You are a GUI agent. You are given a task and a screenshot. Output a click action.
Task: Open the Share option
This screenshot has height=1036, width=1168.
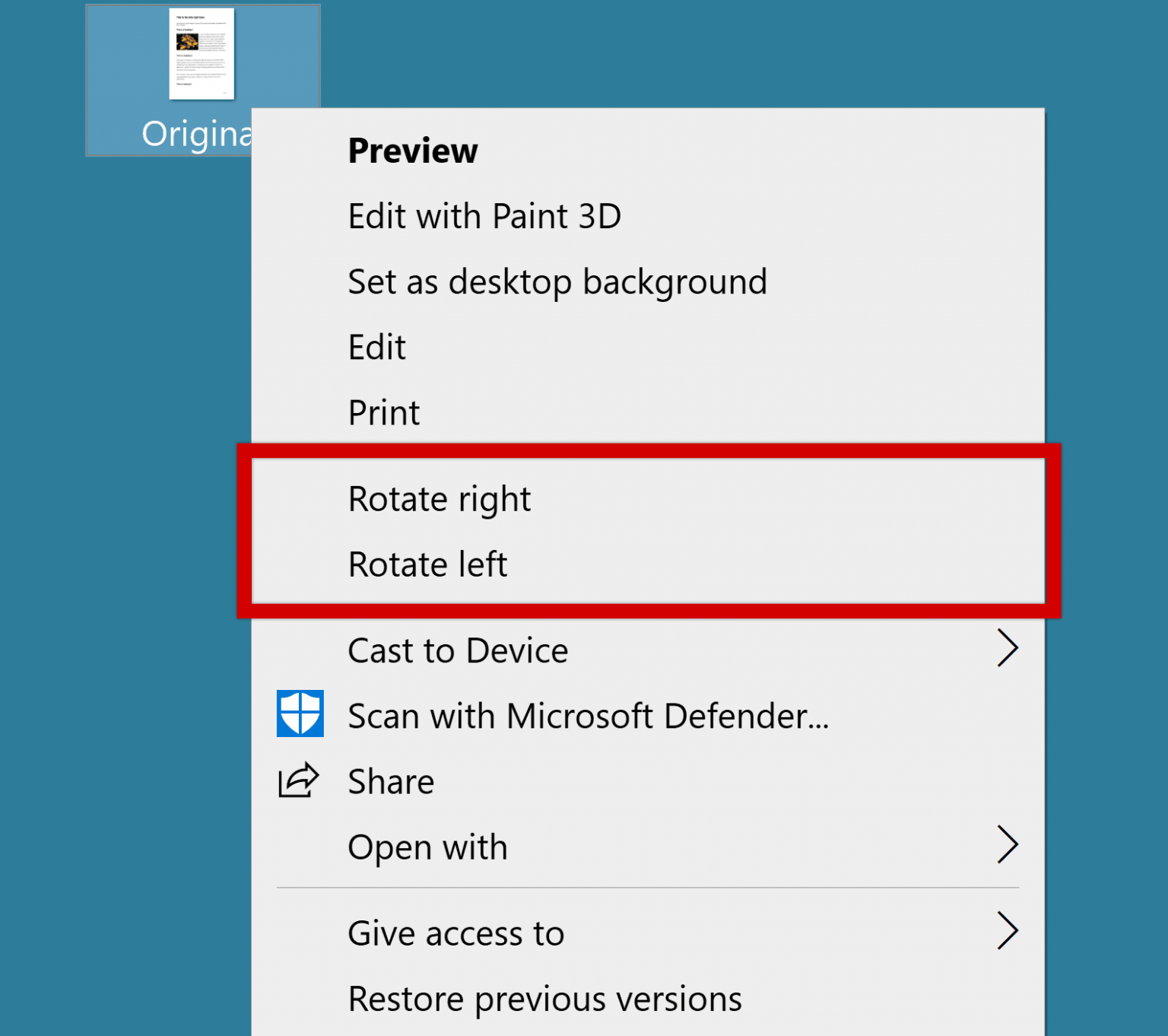[x=391, y=780]
